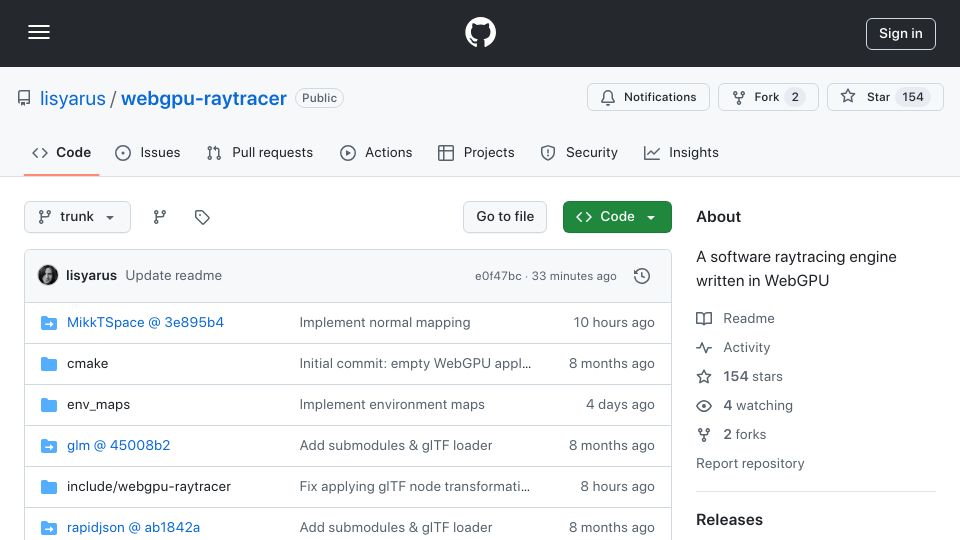View commit history clock icon
Viewport: 960px width, 540px height.
[642, 276]
